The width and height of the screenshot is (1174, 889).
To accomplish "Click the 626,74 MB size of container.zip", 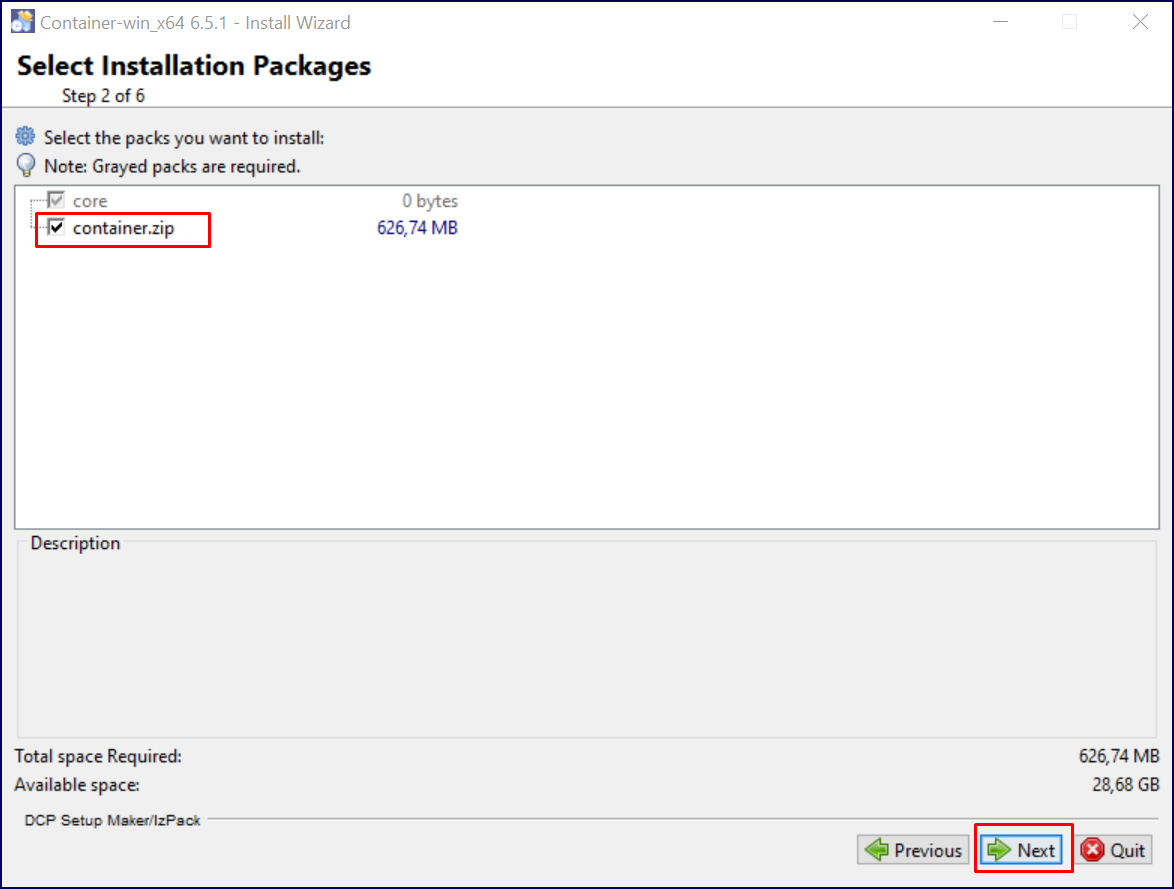I will [x=417, y=228].
